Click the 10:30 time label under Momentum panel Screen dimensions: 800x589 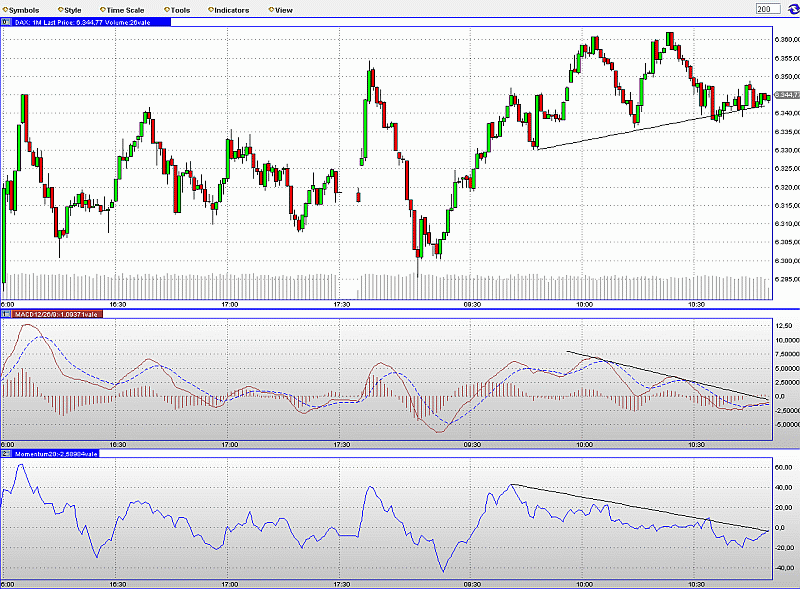coord(696,584)
